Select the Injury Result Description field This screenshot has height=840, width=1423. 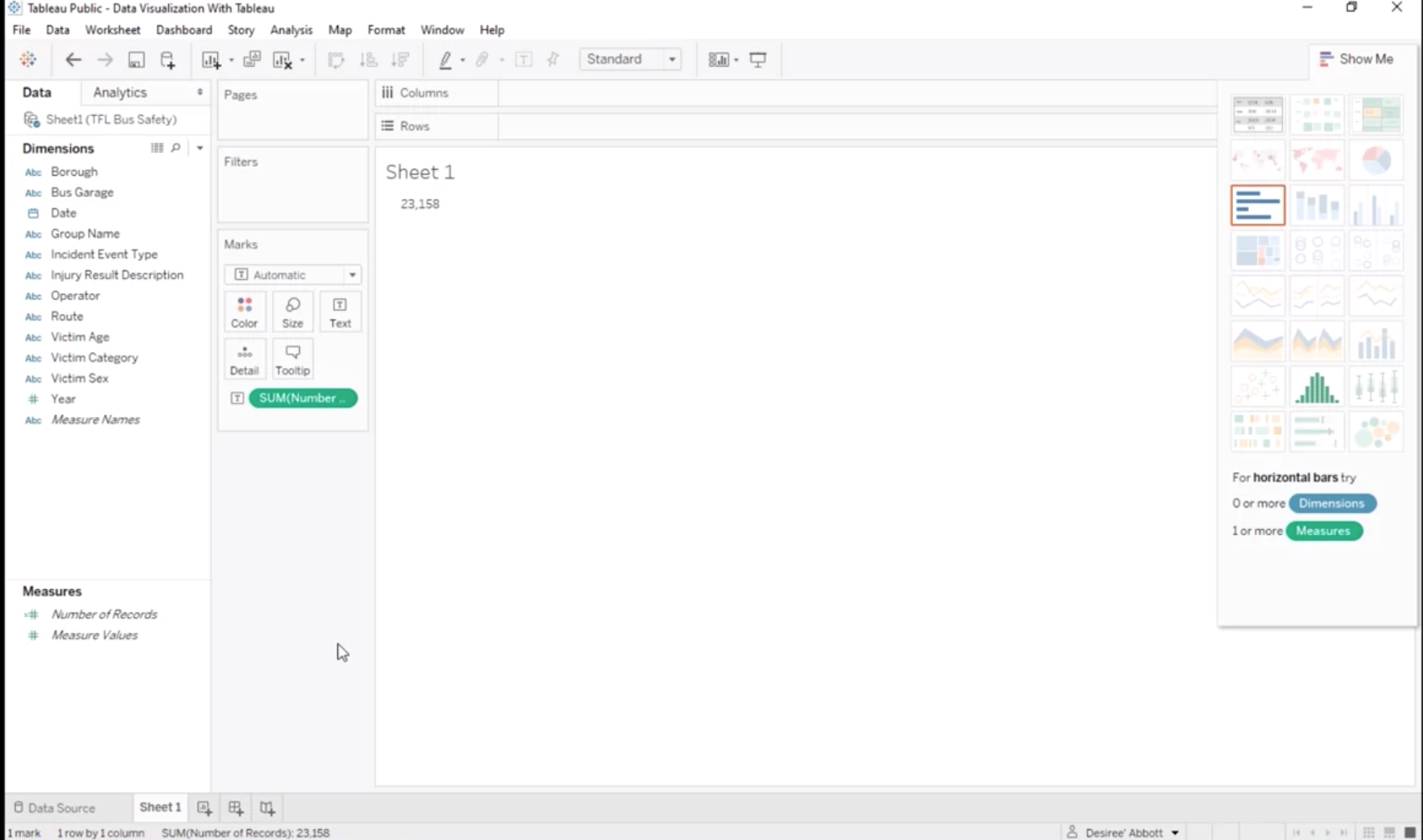[x=117, y=275]
